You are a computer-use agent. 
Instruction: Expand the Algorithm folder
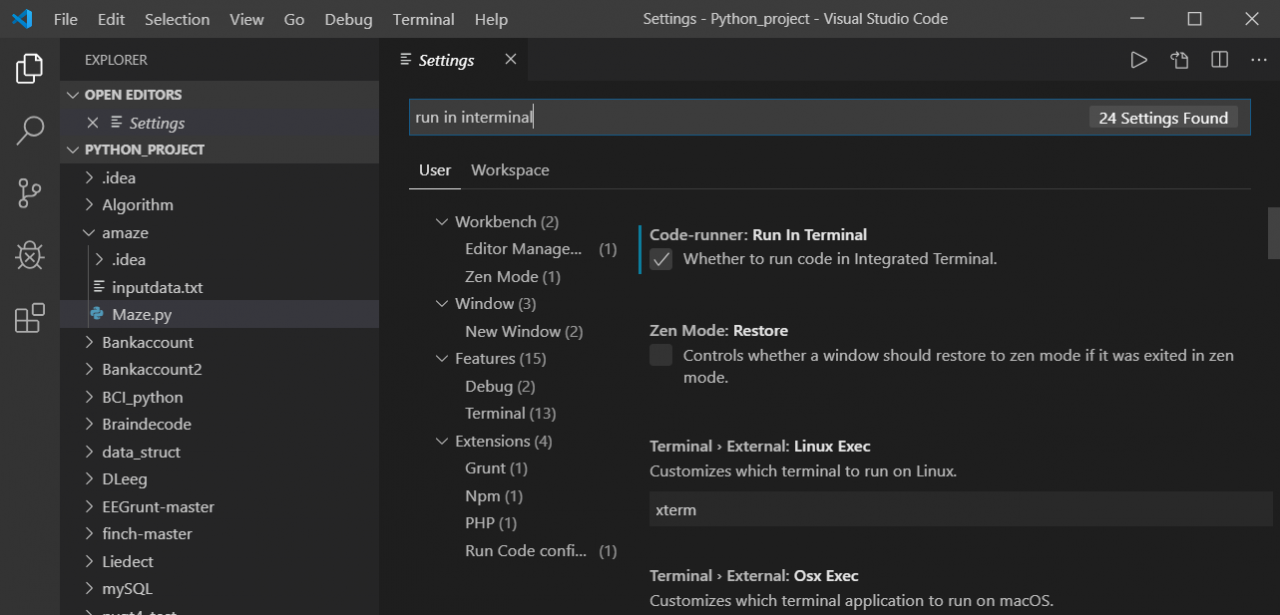pos(90,205)
